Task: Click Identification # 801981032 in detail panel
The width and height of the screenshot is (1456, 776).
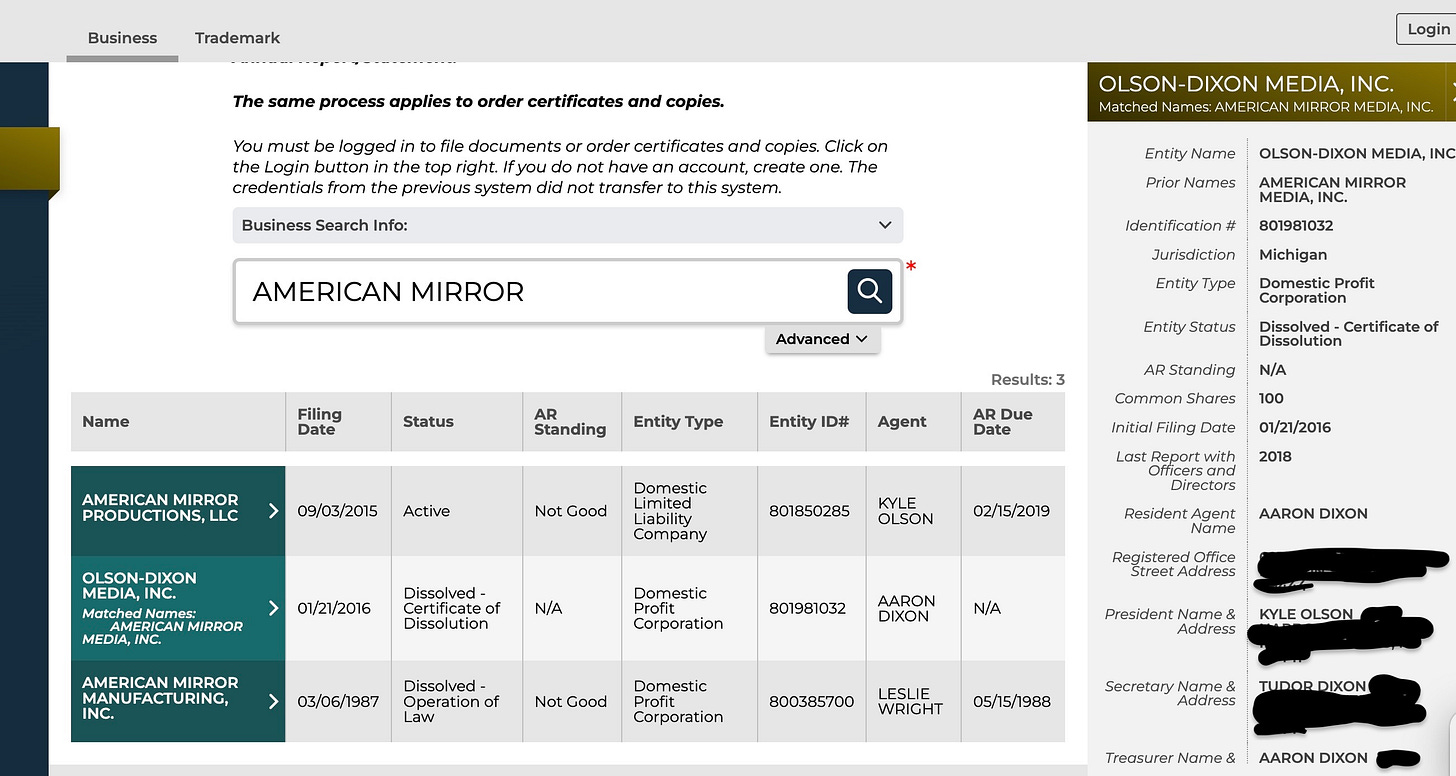Action: point(1296,226)
